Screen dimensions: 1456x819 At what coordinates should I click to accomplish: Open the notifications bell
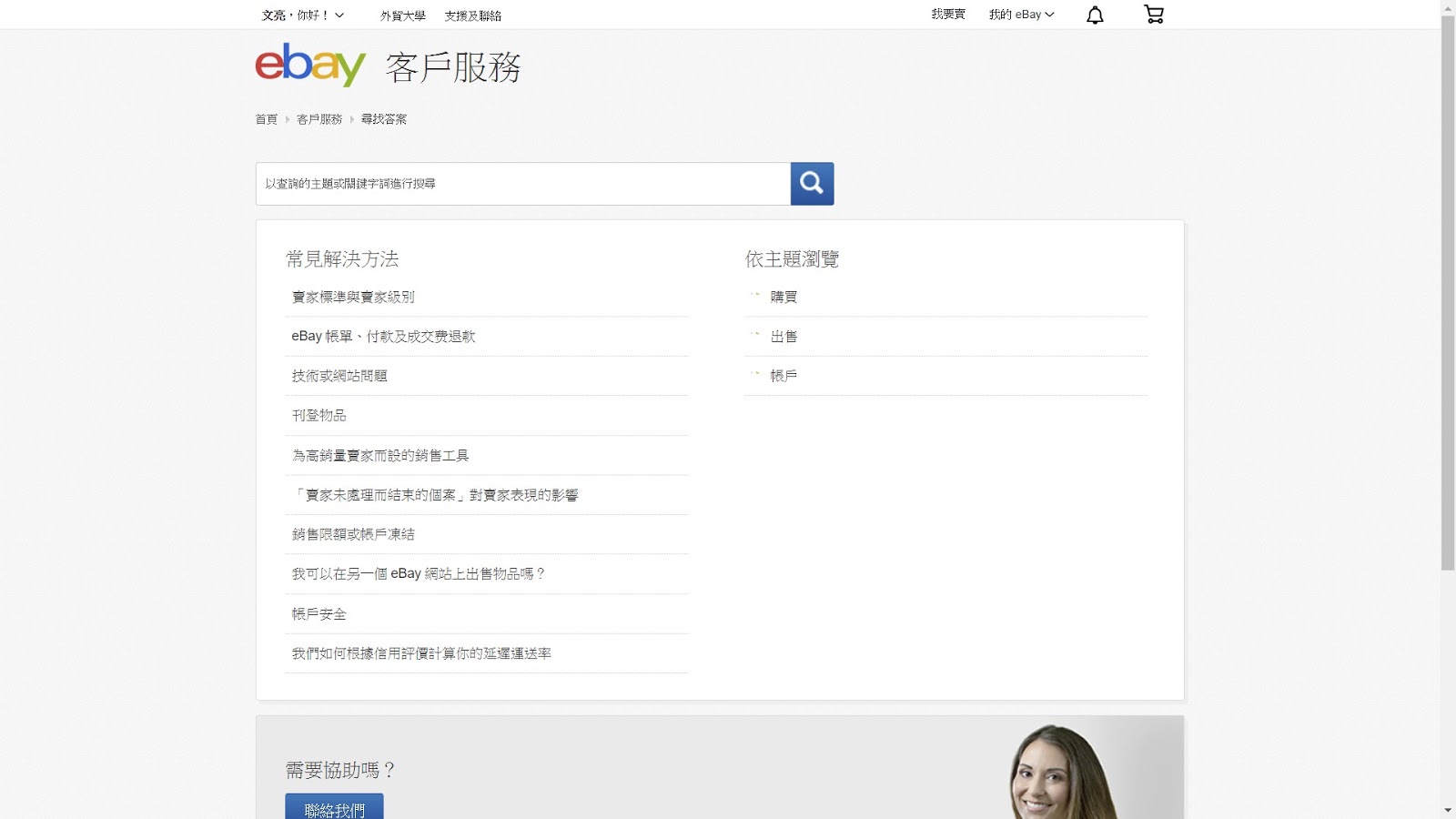click(x=1095, y=15)
